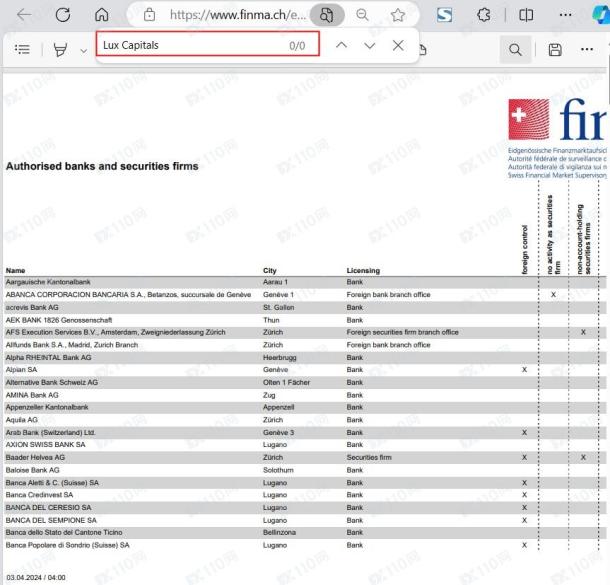
Task: Click AEK BANK 1826 Genossenschaft entry
Action: (x=59, y=320)
